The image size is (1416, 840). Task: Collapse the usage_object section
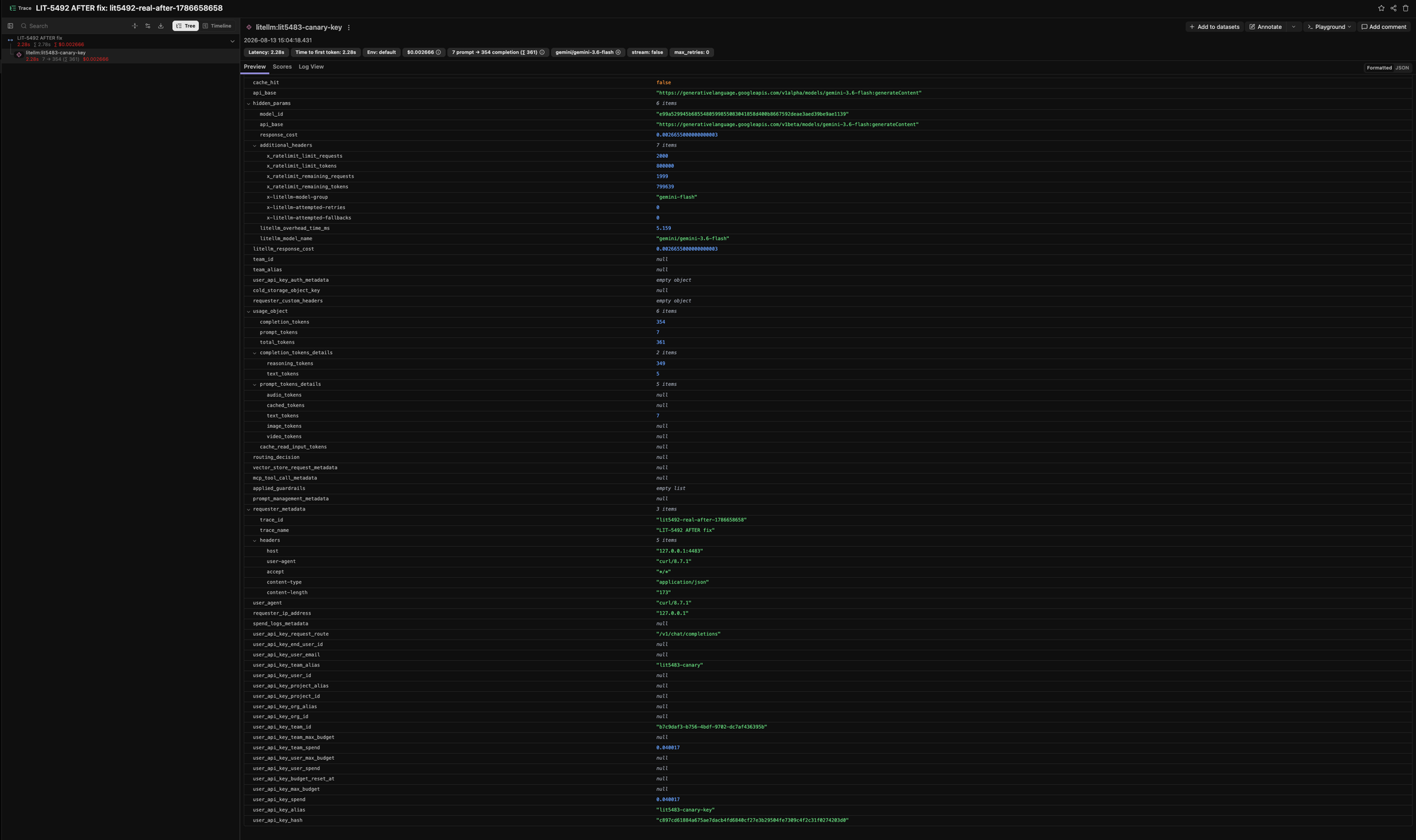point(249,312)
